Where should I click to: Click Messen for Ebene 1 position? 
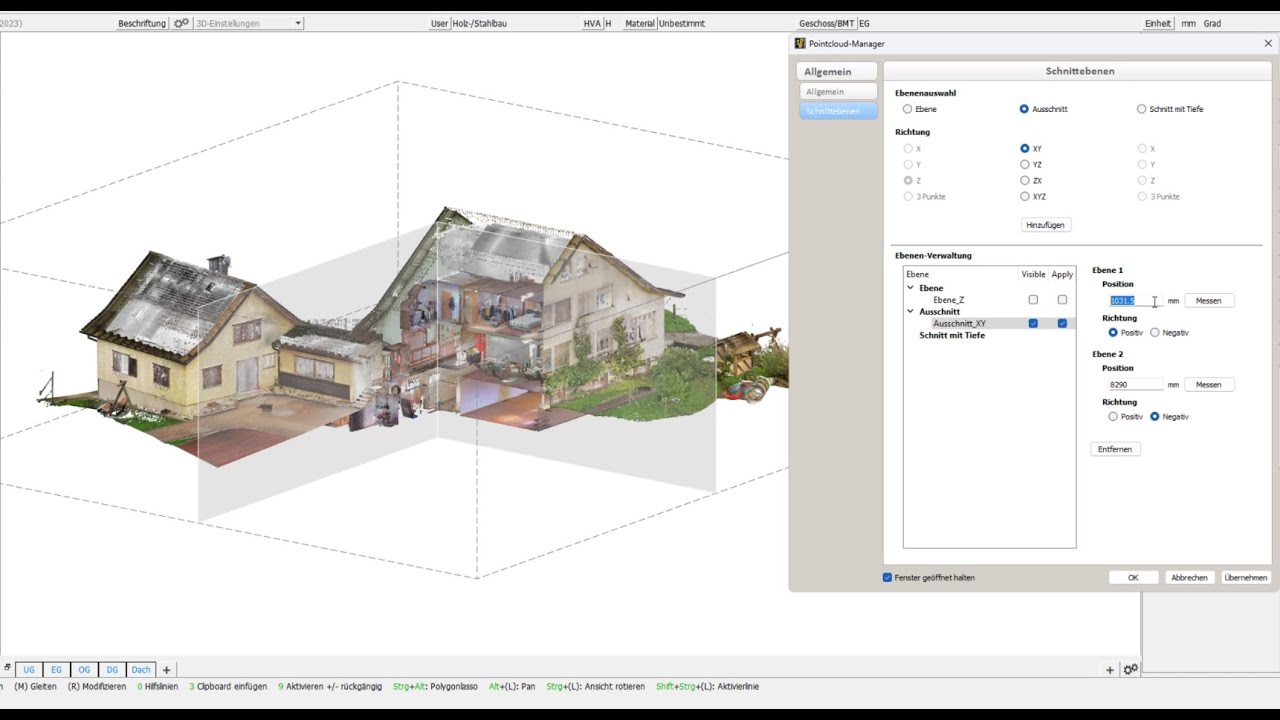point(1208,301)
